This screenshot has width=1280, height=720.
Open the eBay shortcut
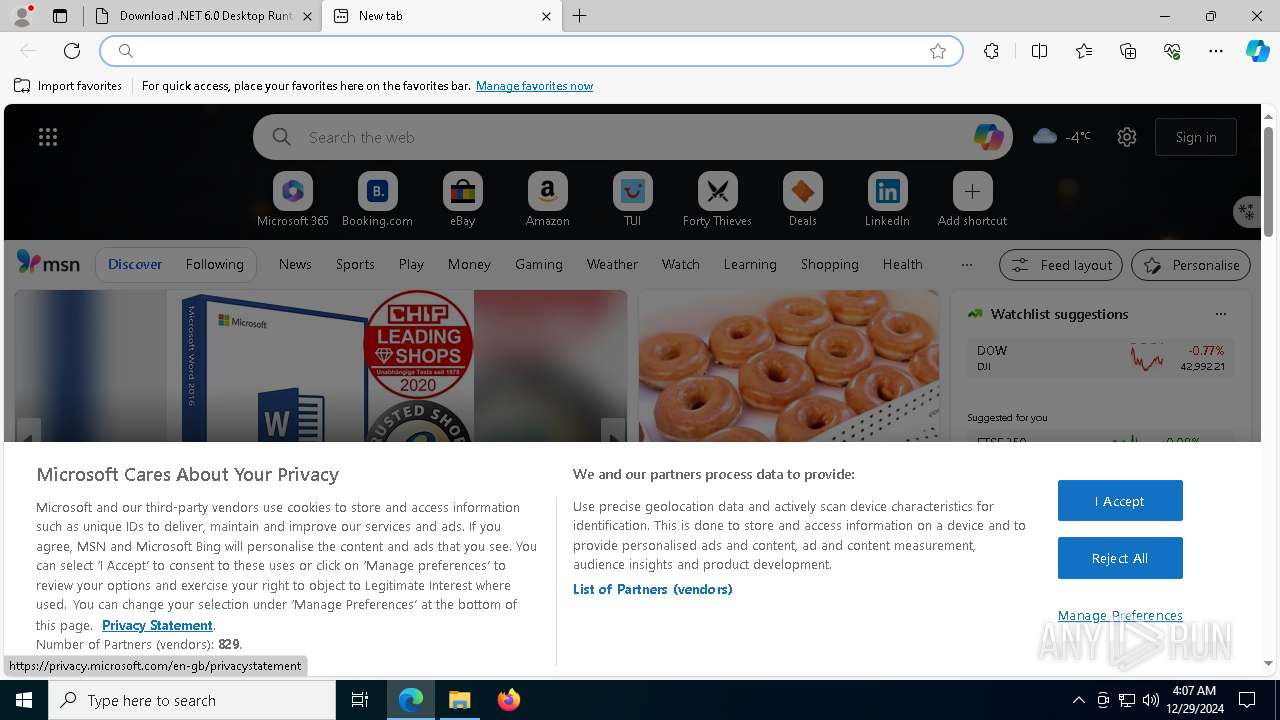pos(462,199)
